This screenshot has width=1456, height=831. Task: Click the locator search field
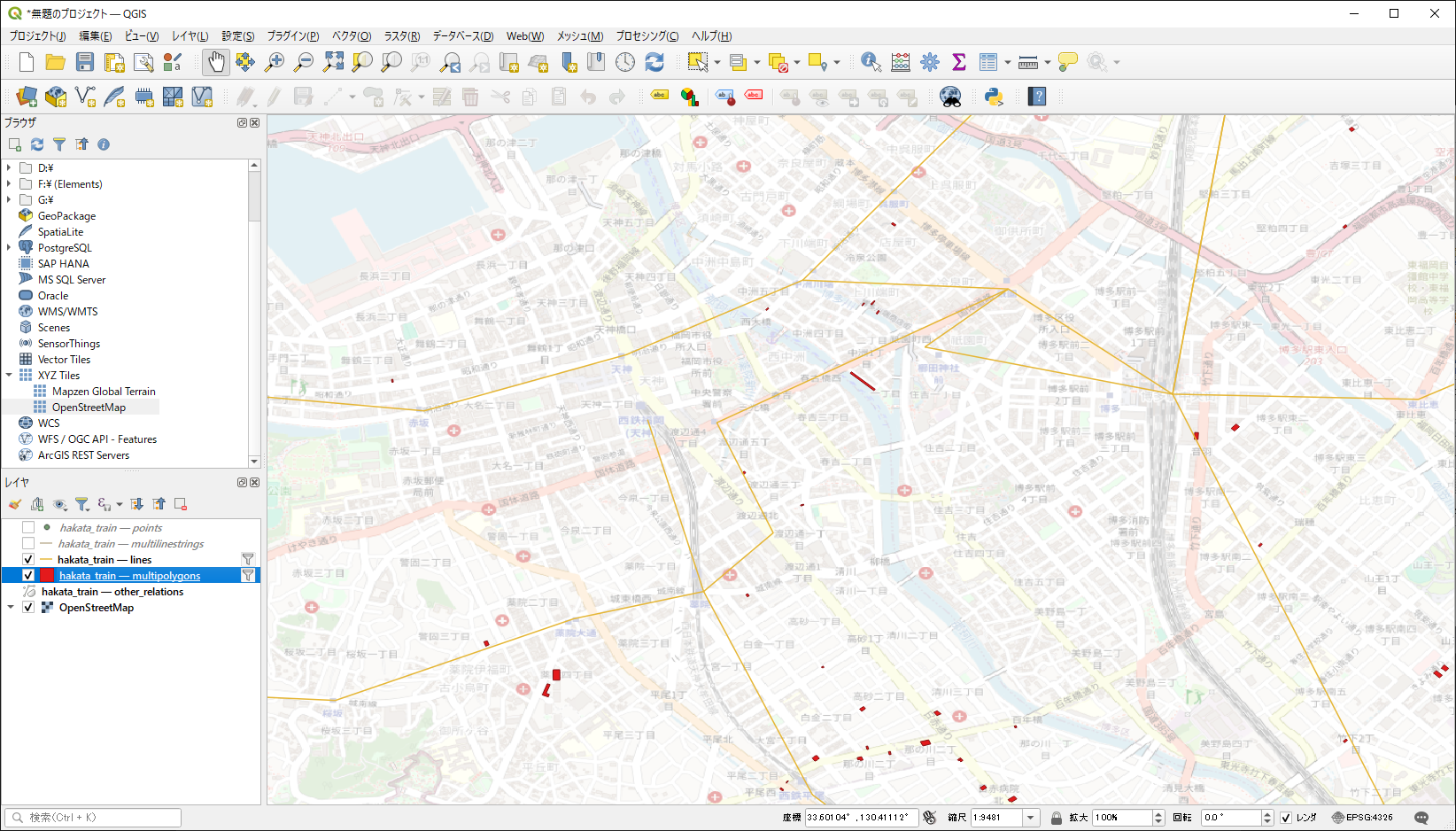93,818
